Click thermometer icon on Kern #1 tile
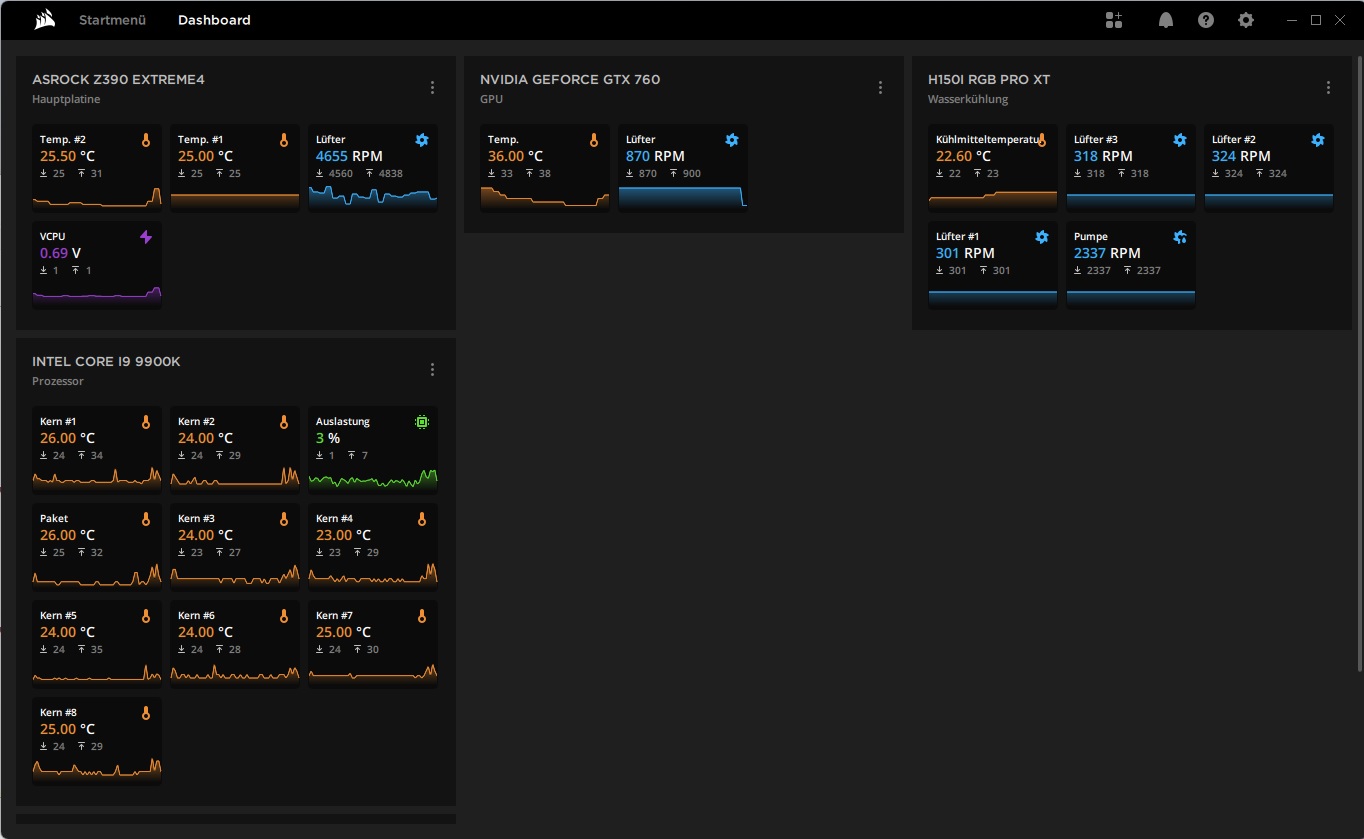The height and width of the screenshot is (839, 1364). (146, 423)
